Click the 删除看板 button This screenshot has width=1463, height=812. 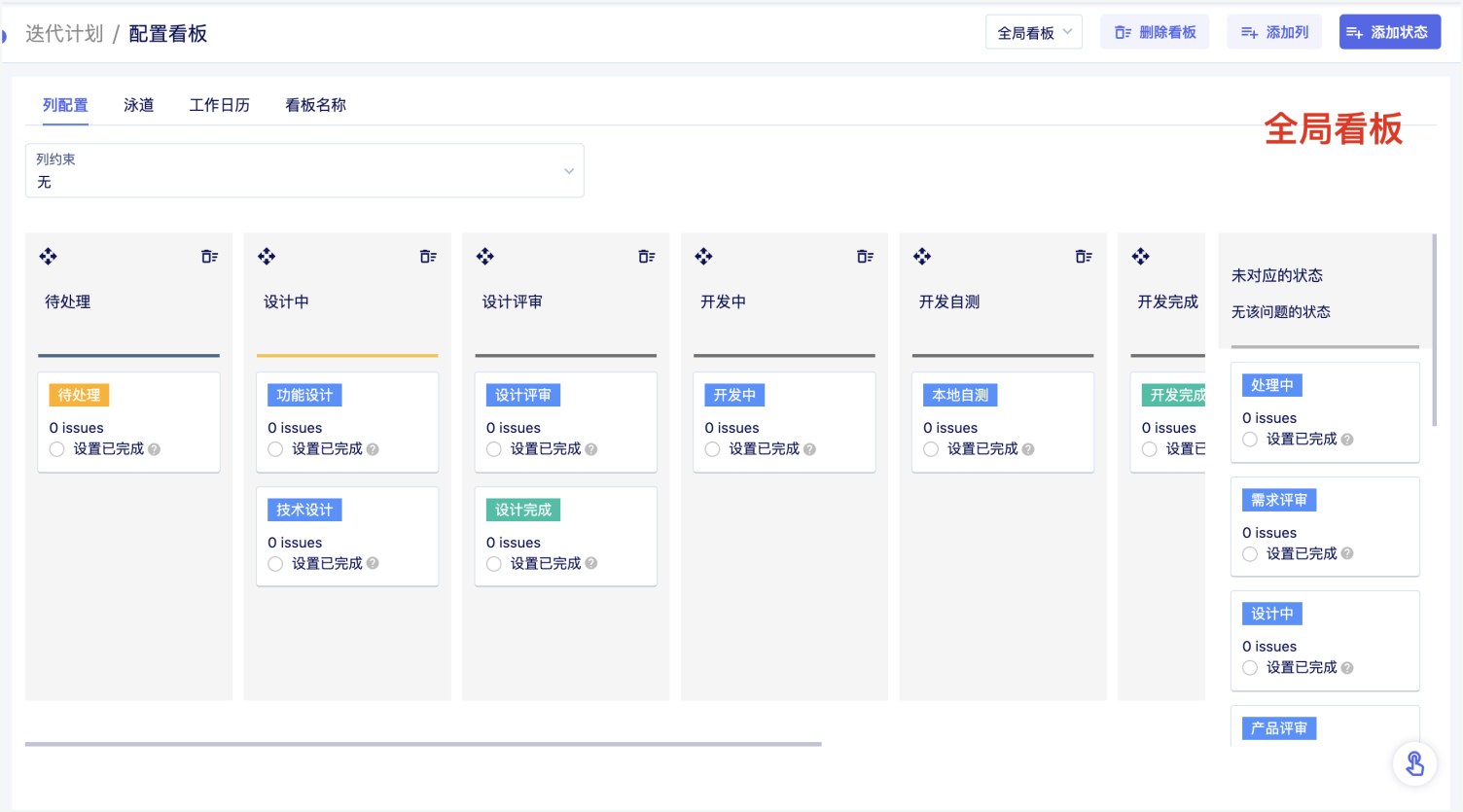point(1156,32)
